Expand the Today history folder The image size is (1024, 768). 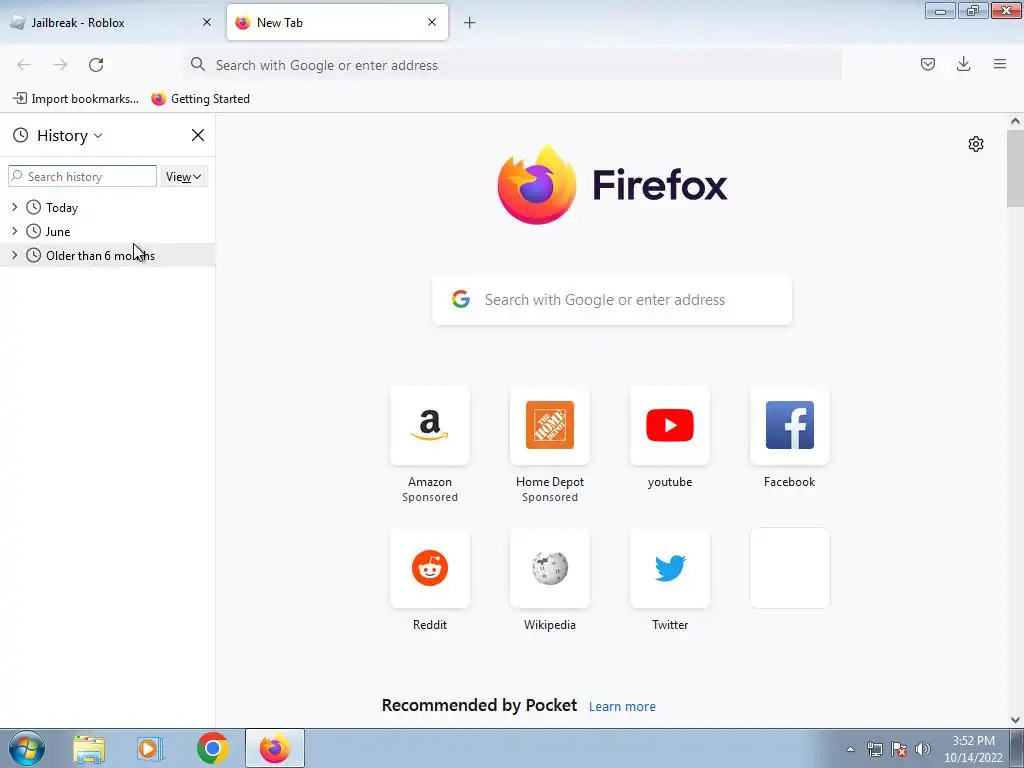pos(14,208)
